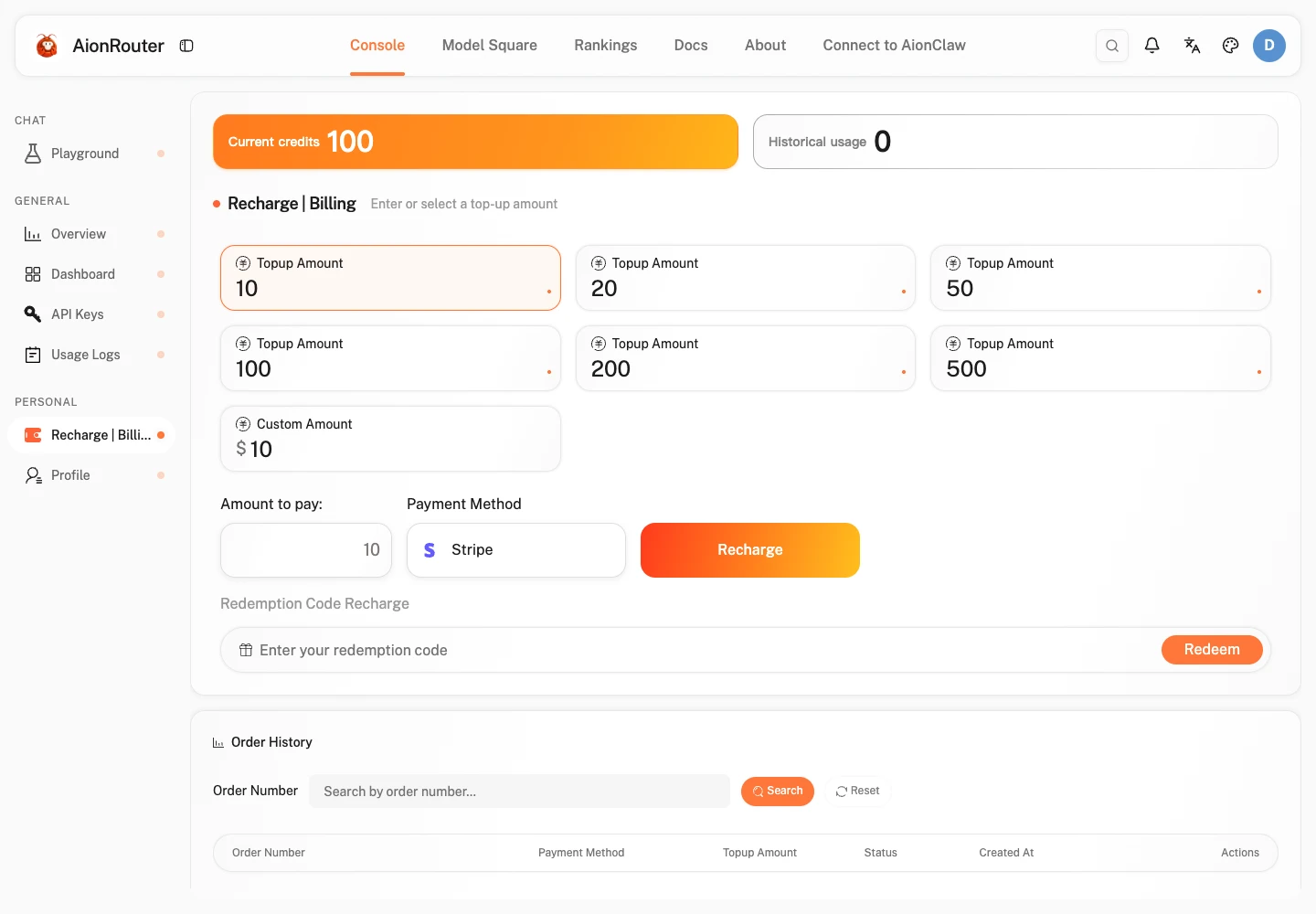Image resolution: width=1316 pixels, height=914 pixels.
Task: Open Overview in the sidebar
Action: [x=91, y=234]
